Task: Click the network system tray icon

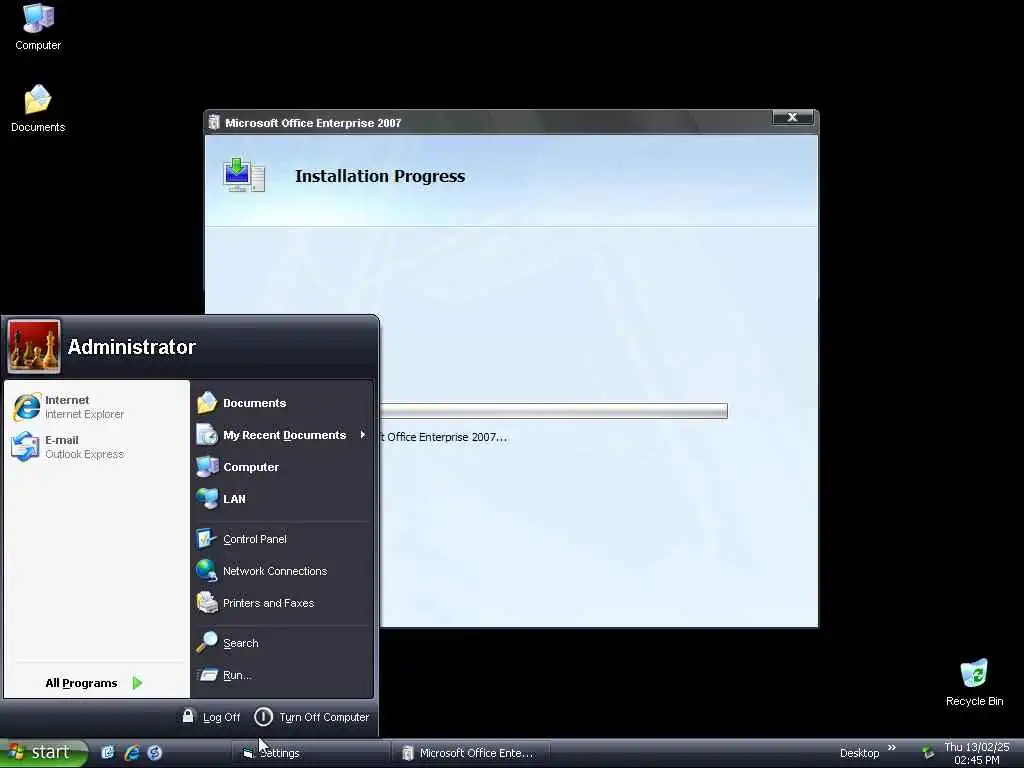Action: (928, 753)
